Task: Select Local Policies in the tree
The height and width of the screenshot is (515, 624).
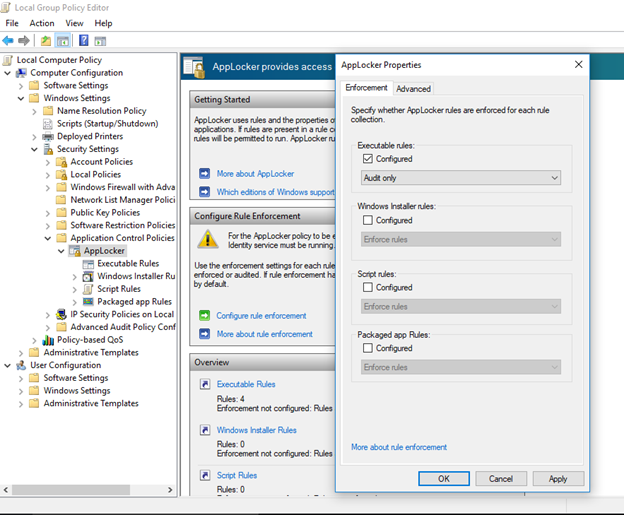Action: click(96, 174)
